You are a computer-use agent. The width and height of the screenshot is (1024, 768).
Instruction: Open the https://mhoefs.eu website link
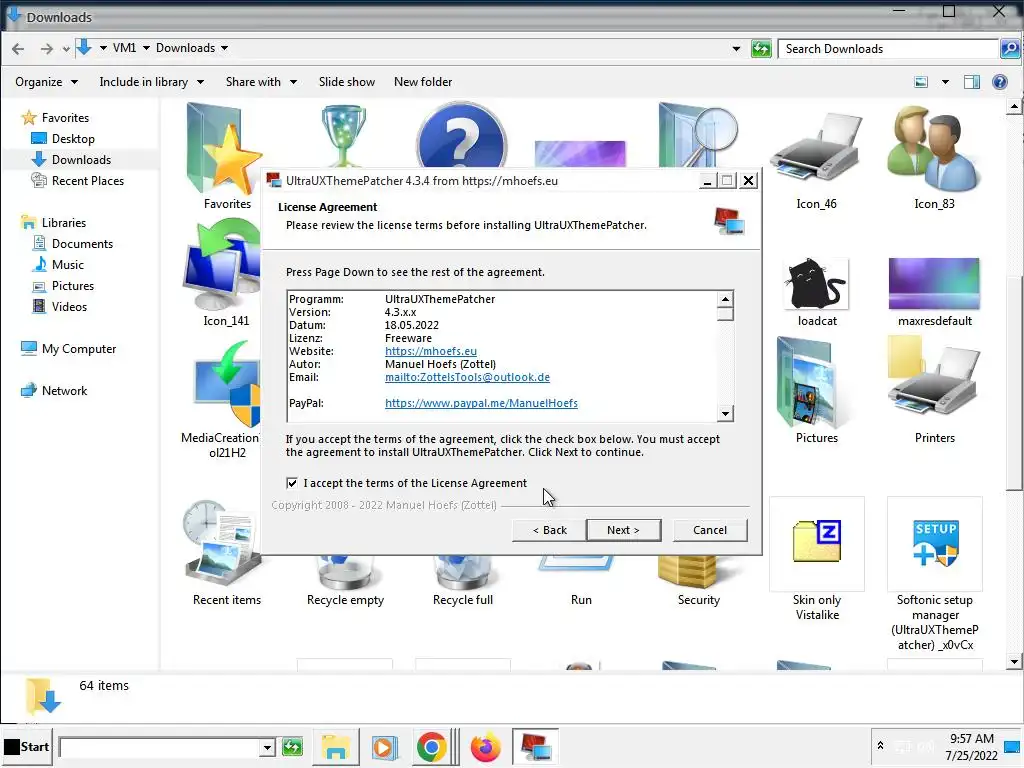(x=430, y=351)
